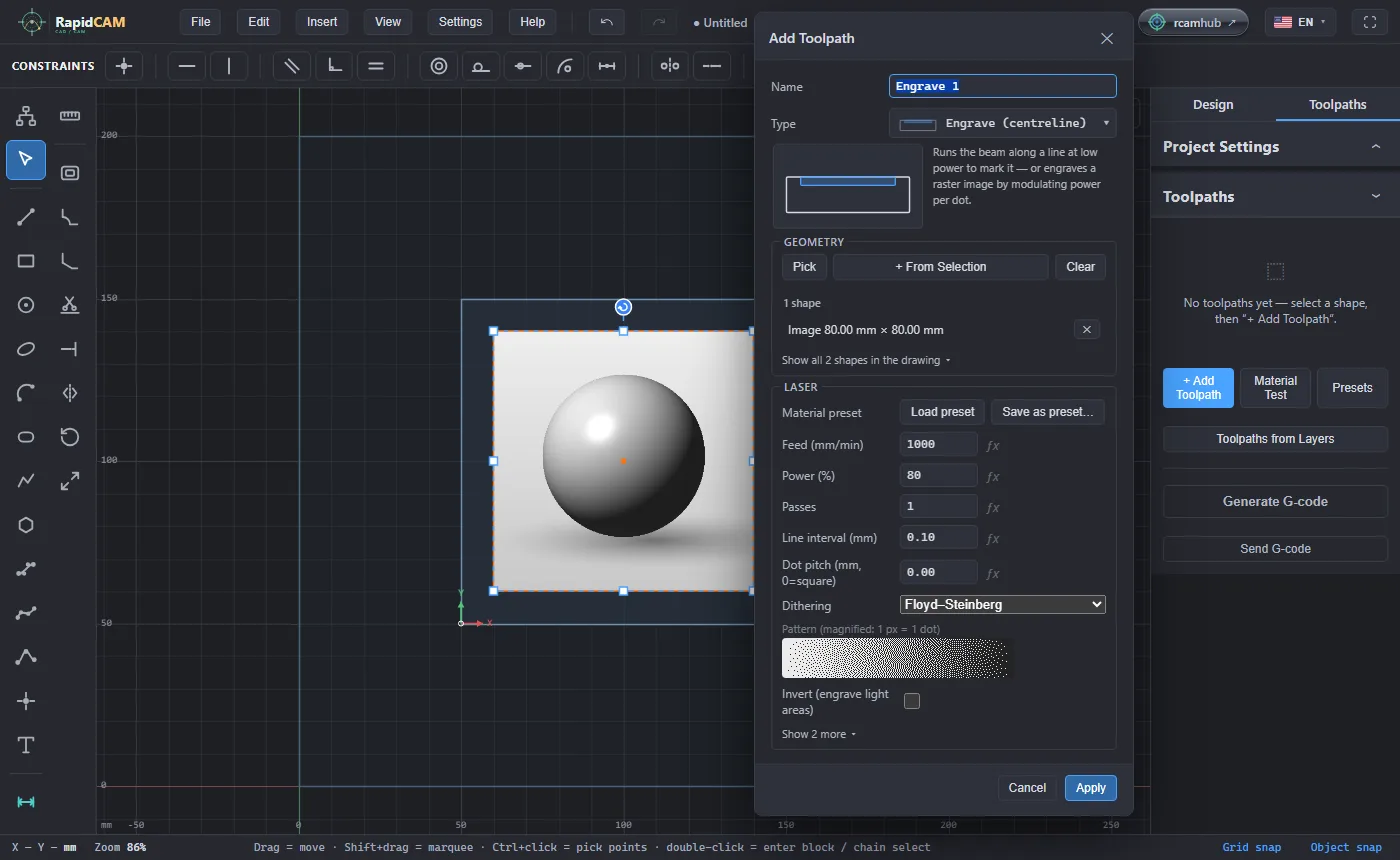1400x860 pixels.
Task: Click the Load preset button
Action: 942,412
